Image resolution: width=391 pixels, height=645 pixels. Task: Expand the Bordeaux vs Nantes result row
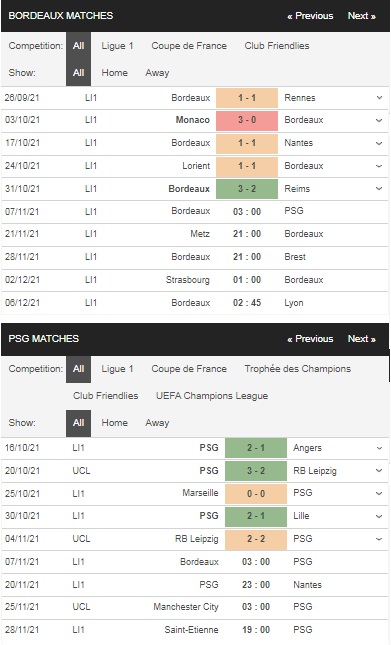click(379, 143)
